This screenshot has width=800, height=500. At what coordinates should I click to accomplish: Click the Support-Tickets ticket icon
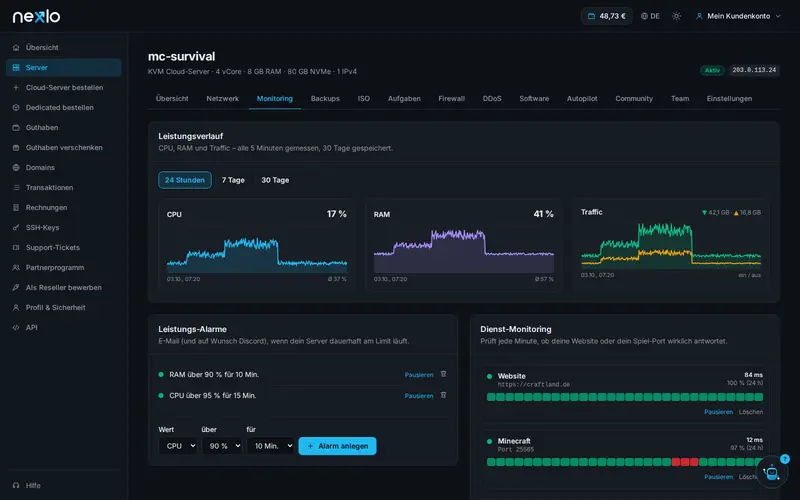pyautogui.click(x=16, y=247)
